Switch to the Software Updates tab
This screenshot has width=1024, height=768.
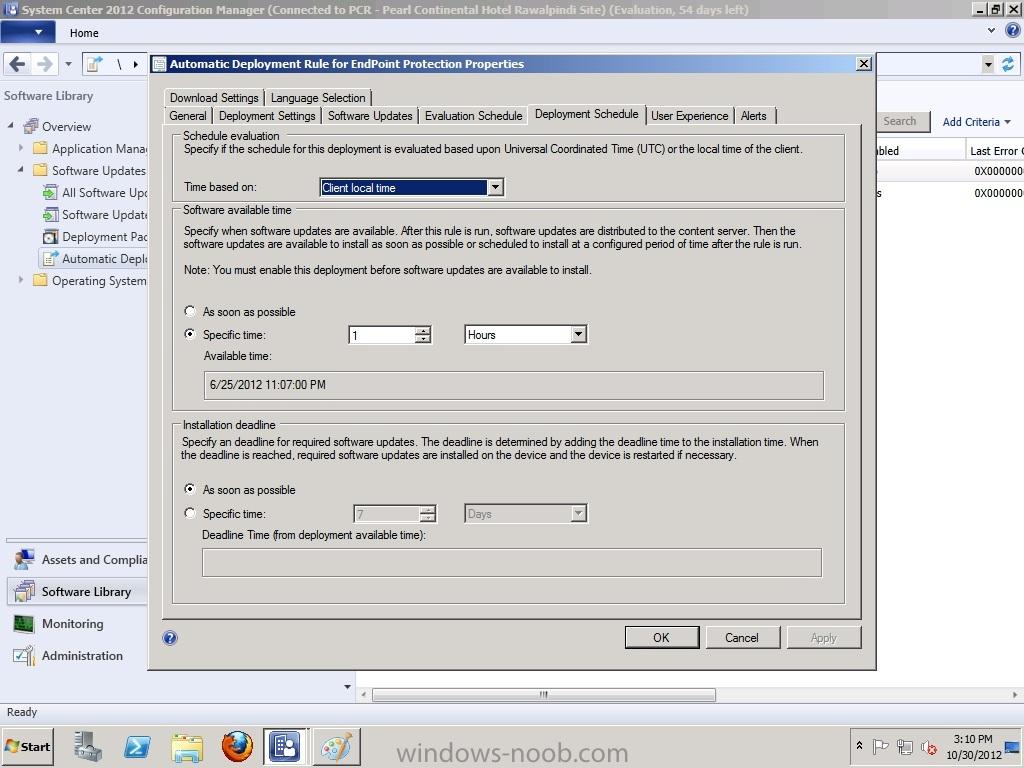click(x=370, y=116)
